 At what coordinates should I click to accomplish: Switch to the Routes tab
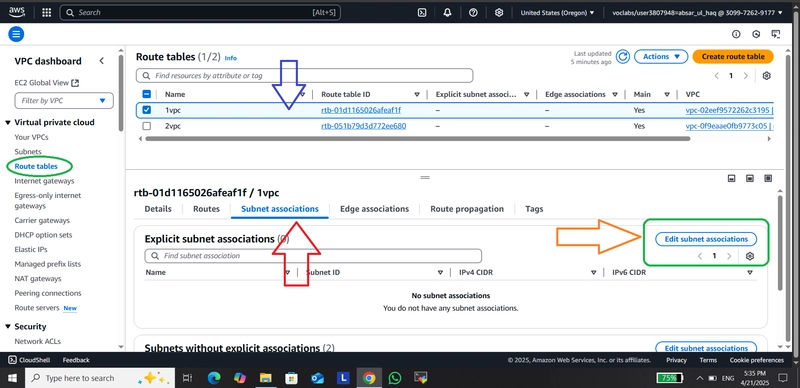click(x=206, y=209)
